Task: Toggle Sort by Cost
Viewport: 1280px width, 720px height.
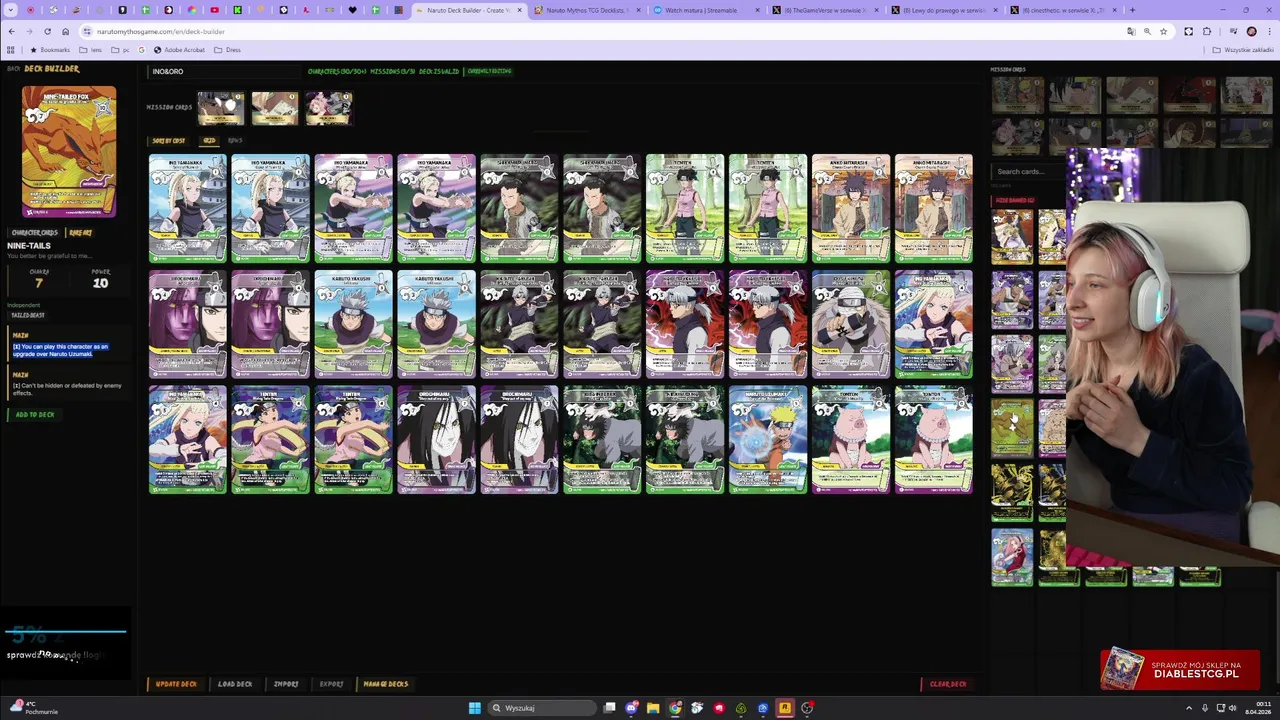Action: (168, 140)
